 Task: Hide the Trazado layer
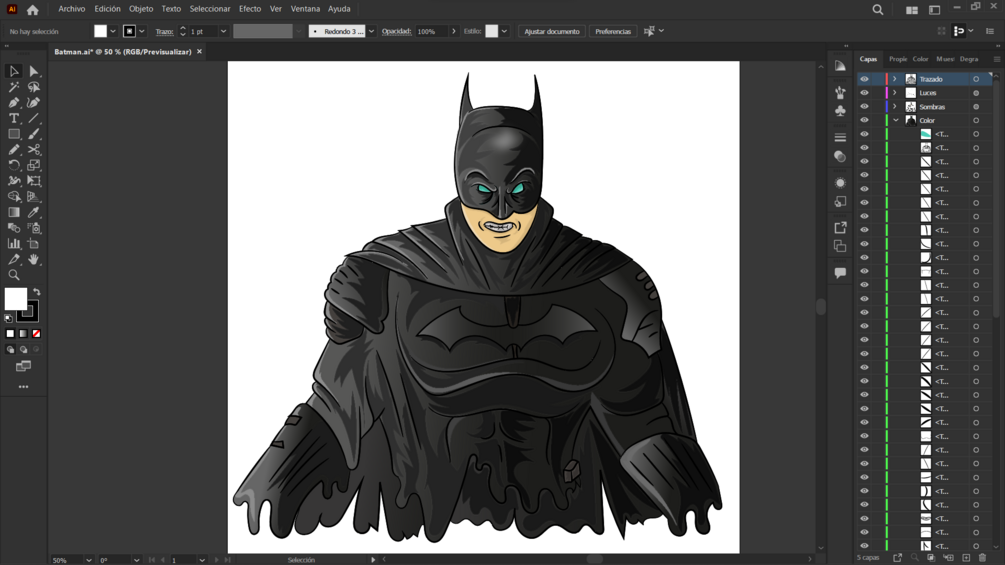[x=865, y=79]
